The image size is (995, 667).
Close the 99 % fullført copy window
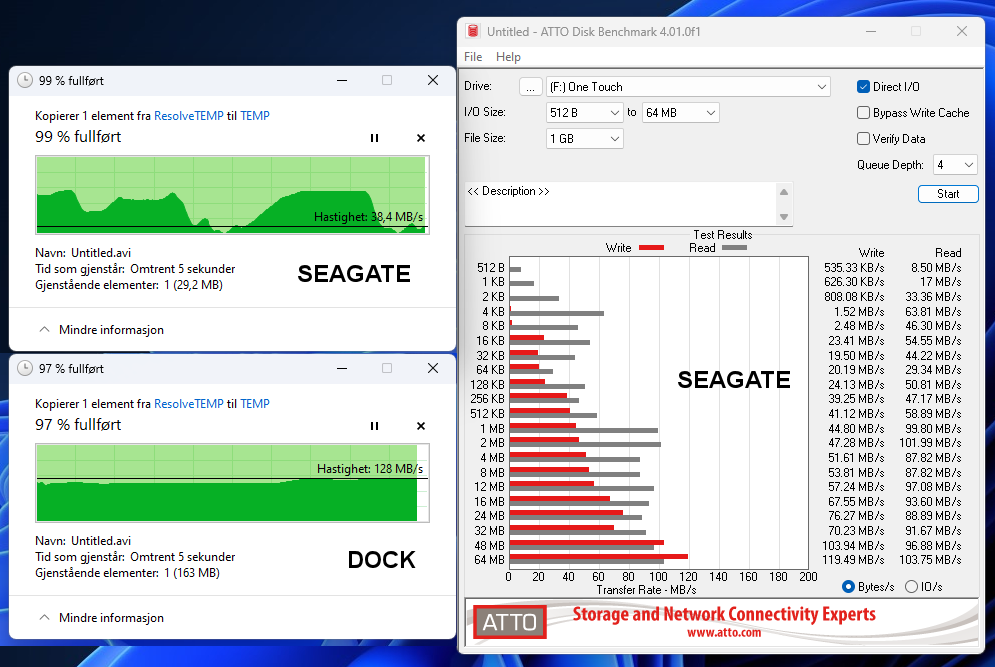(433, 80)
